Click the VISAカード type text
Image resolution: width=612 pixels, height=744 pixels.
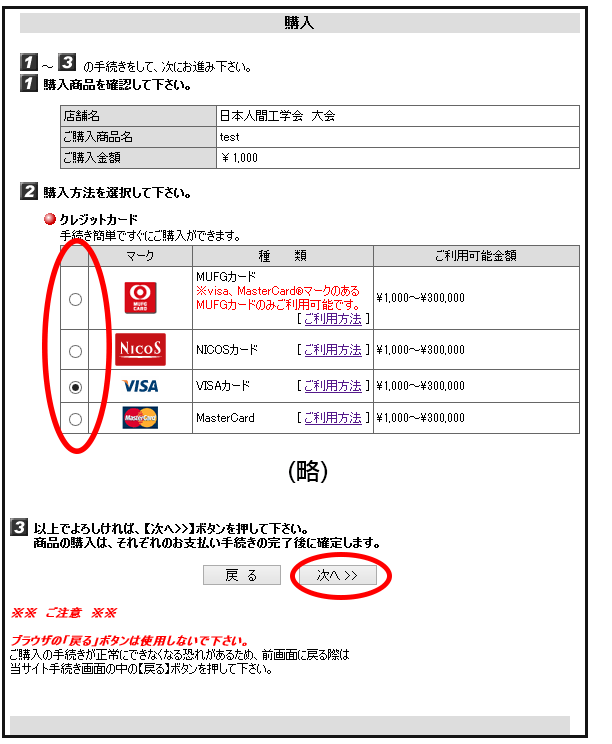pyautogui.click(x=223, y=386)
